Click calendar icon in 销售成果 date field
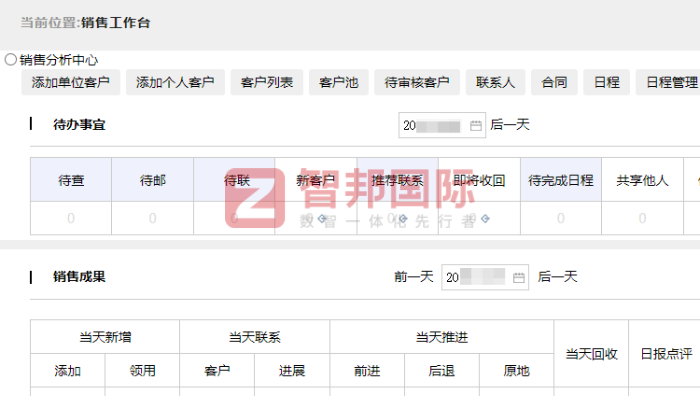Screen dimensions: 700x396 (518, 278)
